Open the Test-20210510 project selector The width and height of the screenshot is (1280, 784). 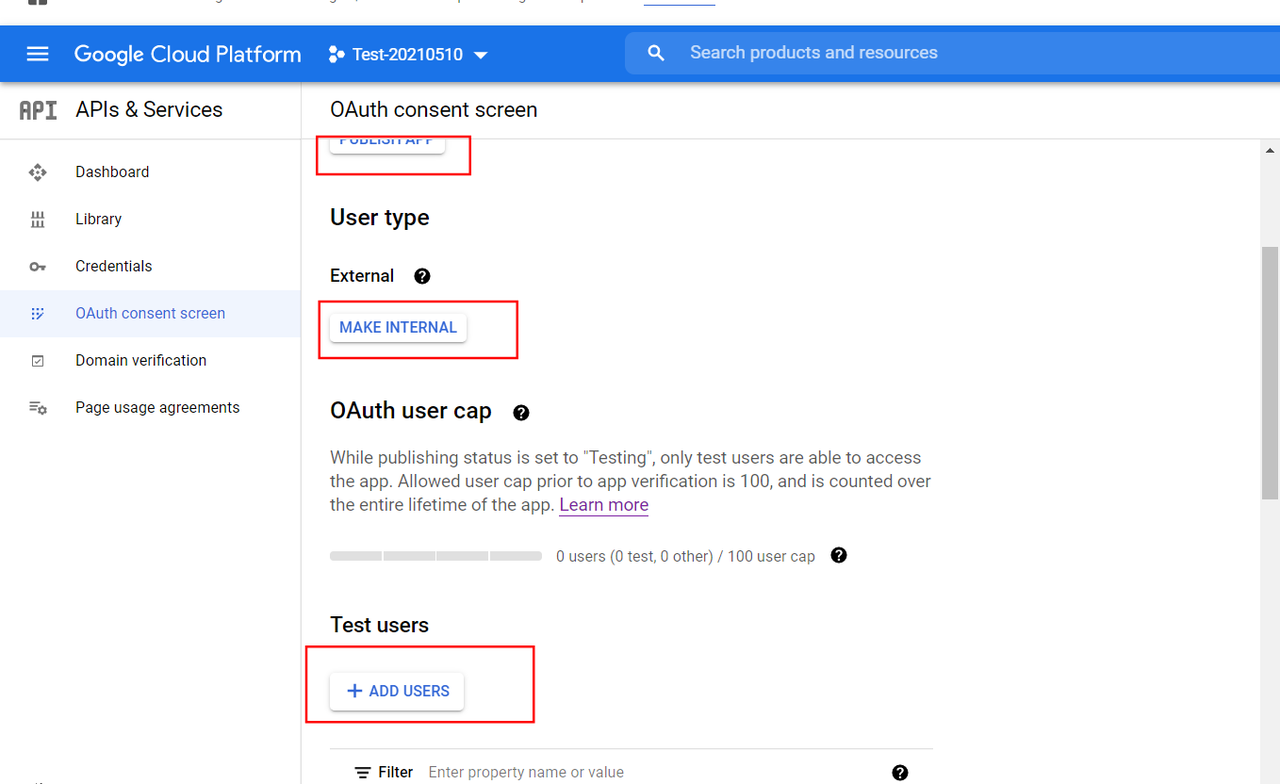[408, 54]
